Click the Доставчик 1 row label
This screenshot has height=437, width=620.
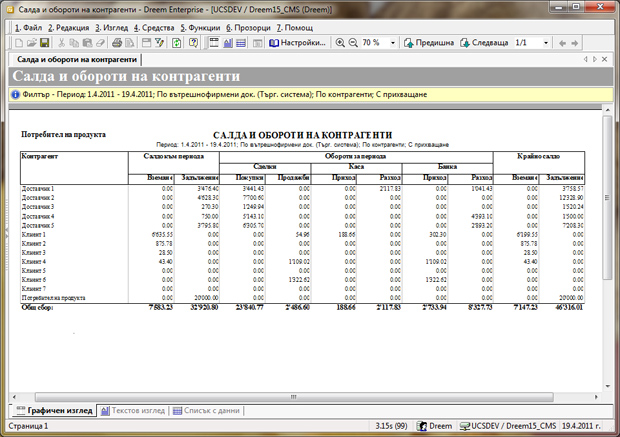coord(38,189)
